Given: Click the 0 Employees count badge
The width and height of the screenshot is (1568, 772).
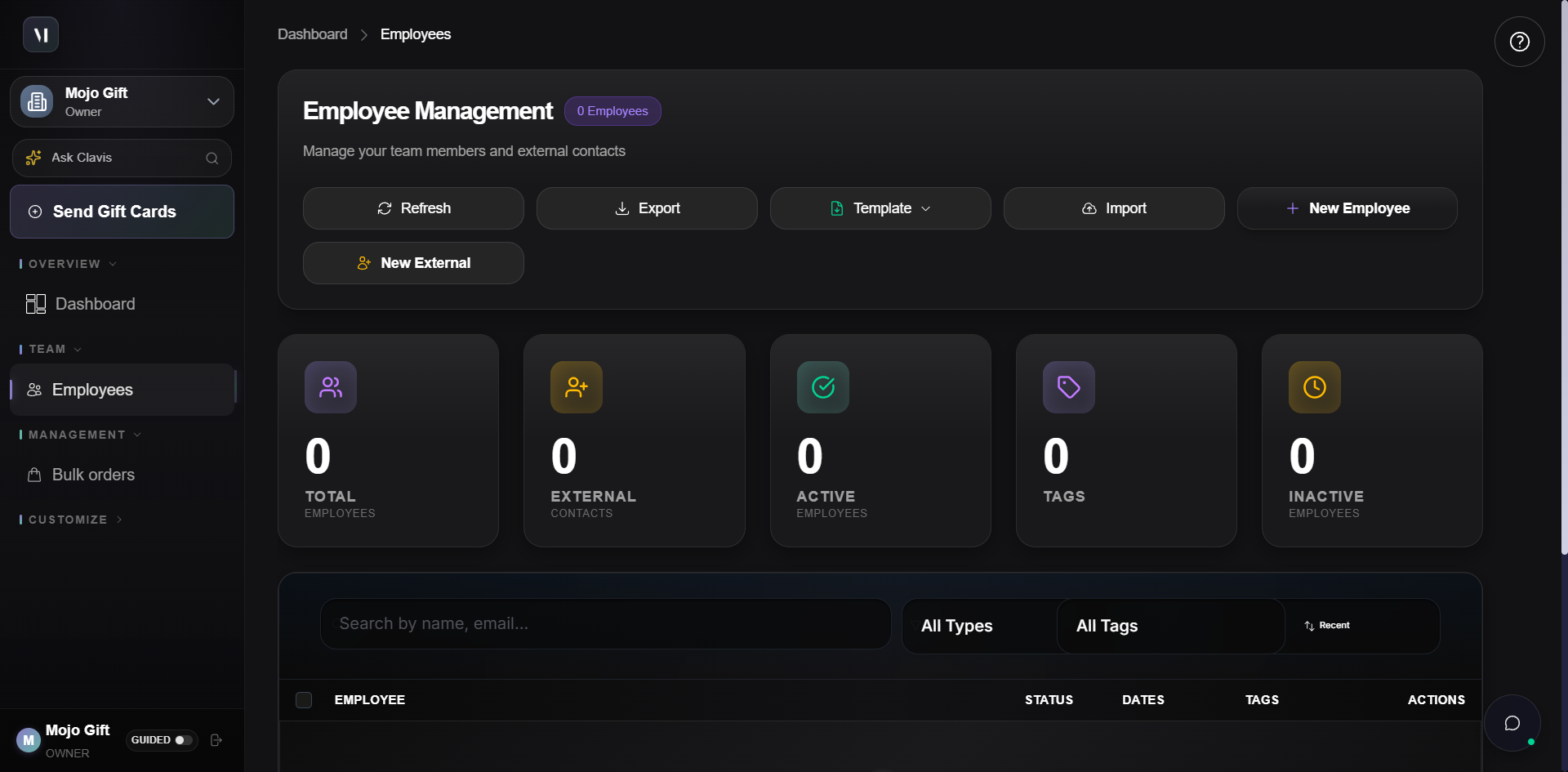Looking at the screenshot, I should click(x=612, y=111).
